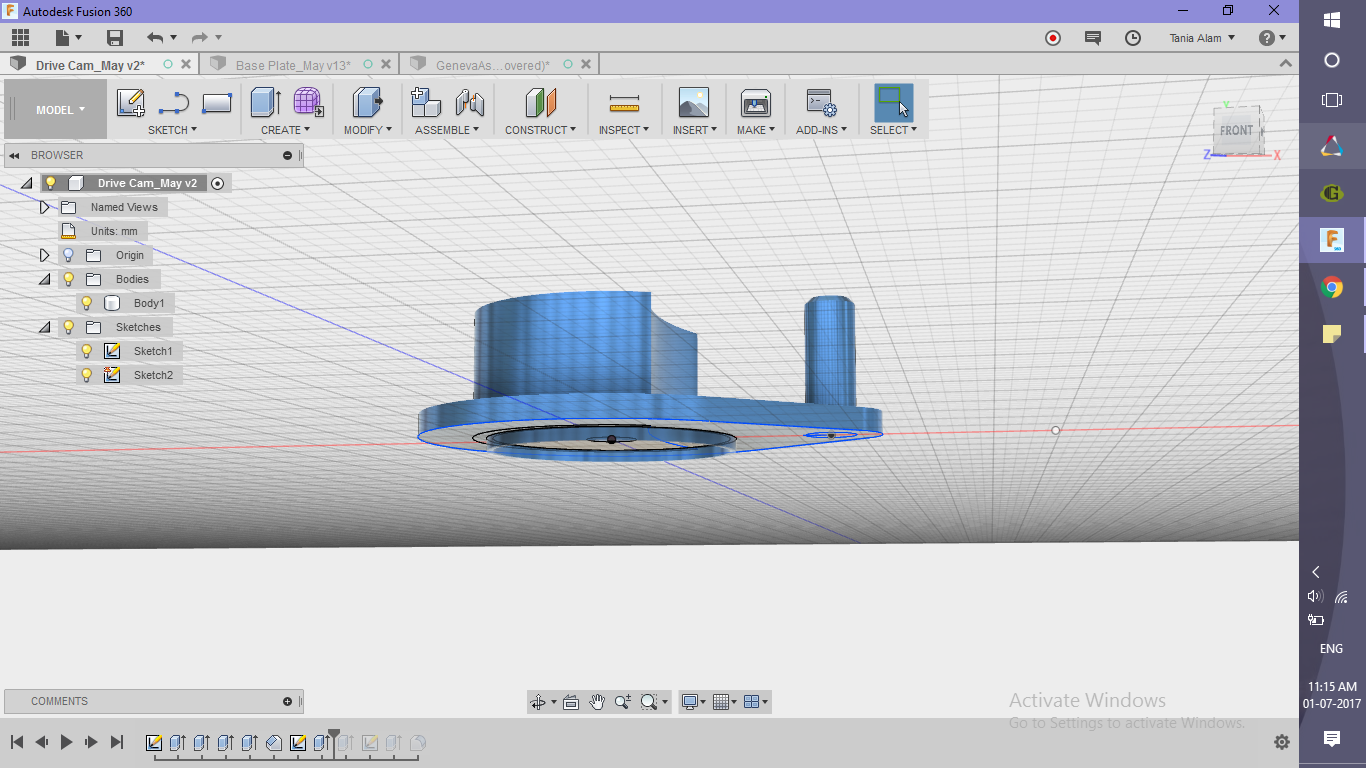Open the Data Panel grid icon

pyautogui.click(x=20, y=38)
